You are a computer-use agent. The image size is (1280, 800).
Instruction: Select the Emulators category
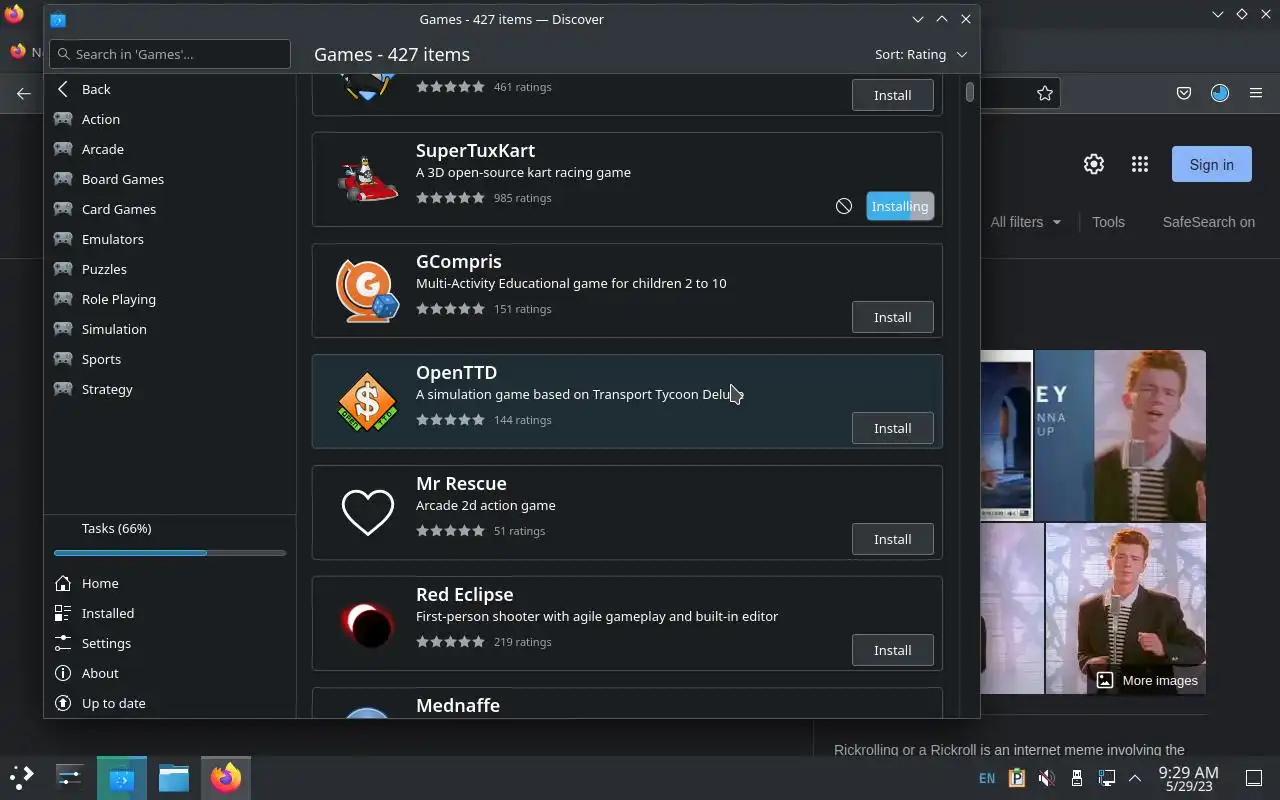pos(170,239)
